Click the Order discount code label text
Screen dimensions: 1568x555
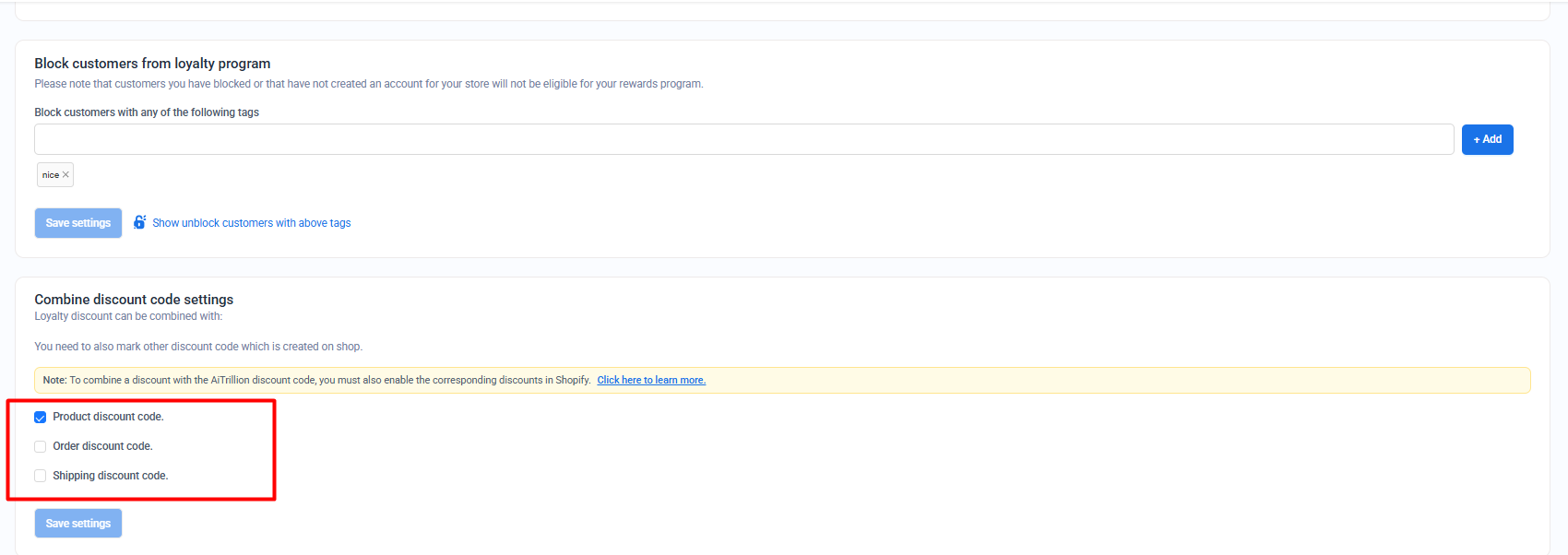point(102,446)
